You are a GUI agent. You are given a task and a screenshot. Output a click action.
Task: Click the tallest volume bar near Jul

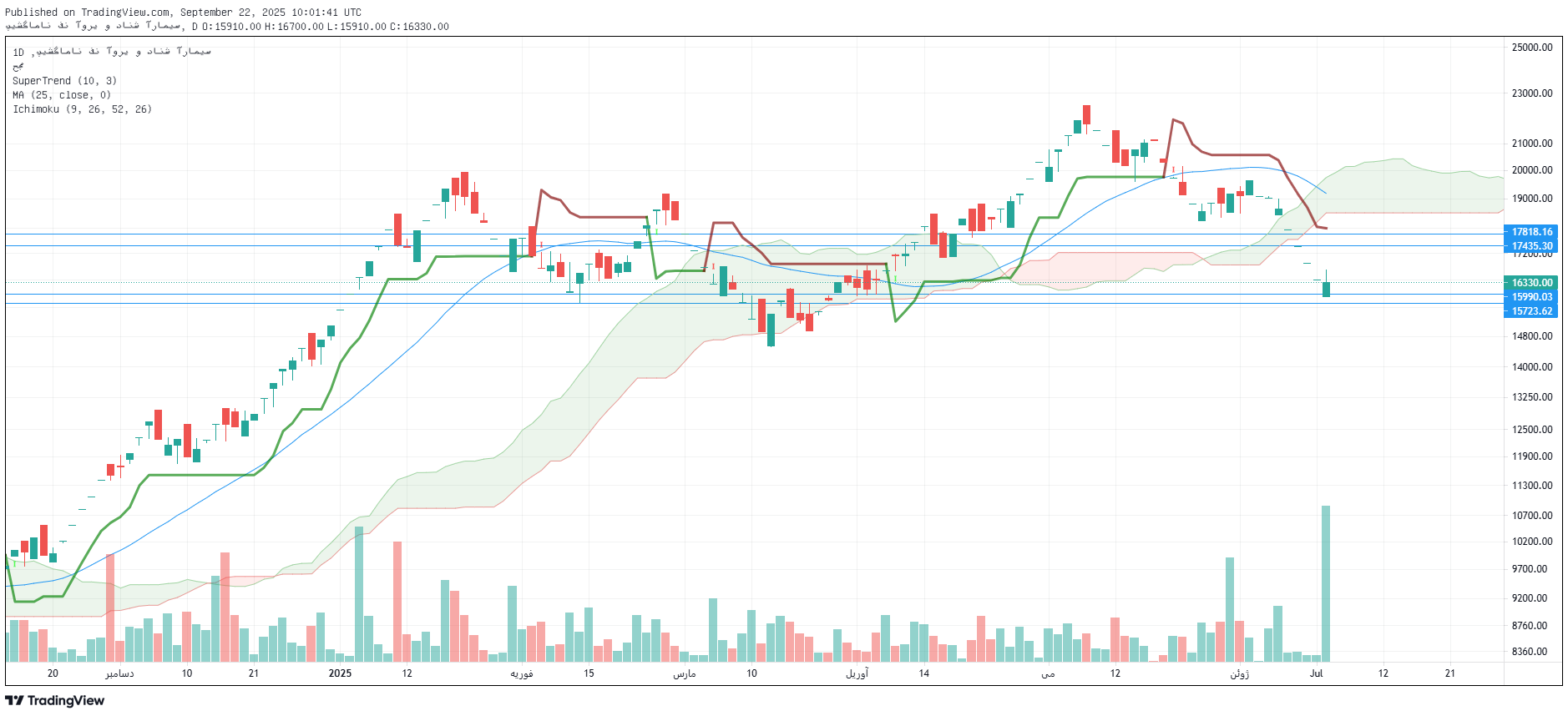(1326, 583)
